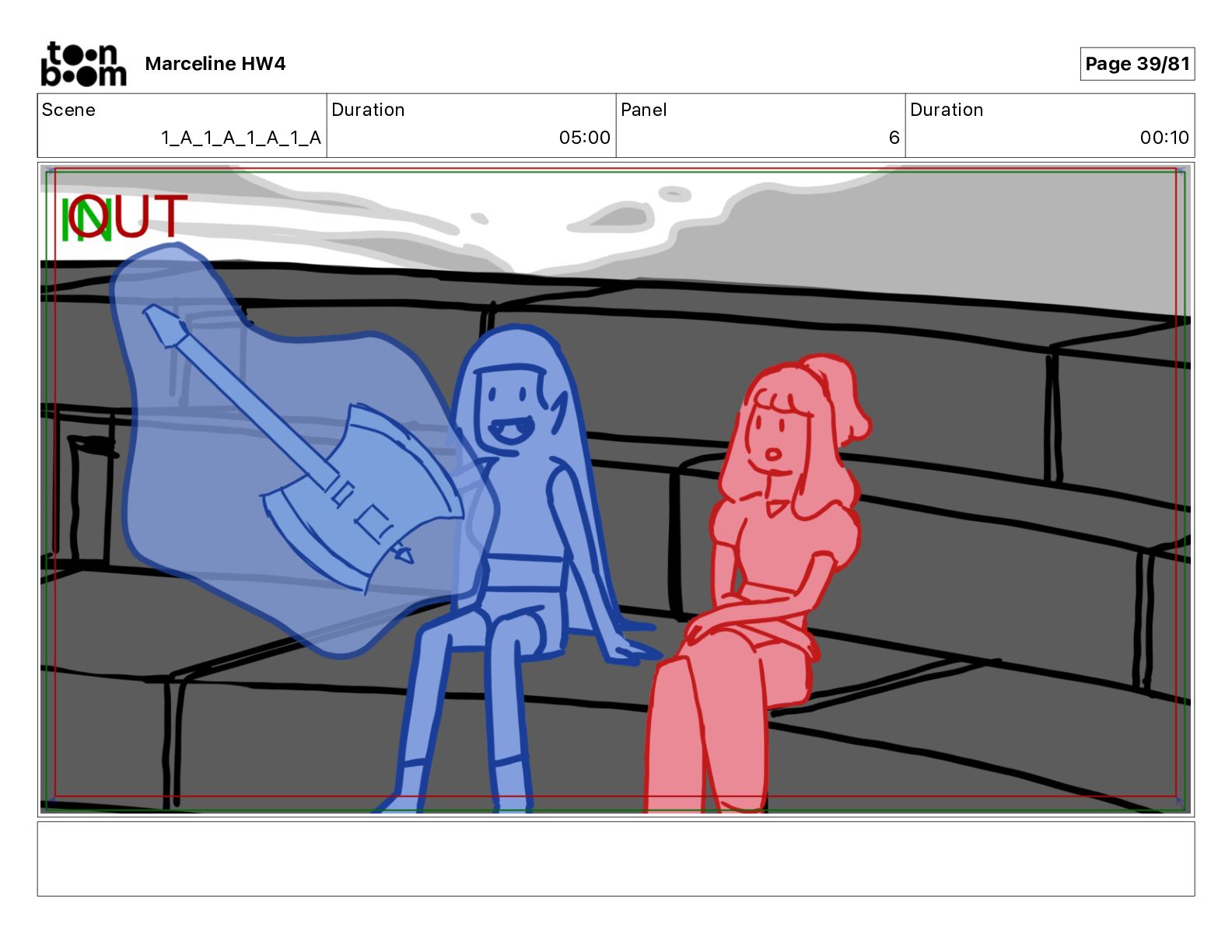
Task: Click the scene duration value '05:00'
Action: 585,138
